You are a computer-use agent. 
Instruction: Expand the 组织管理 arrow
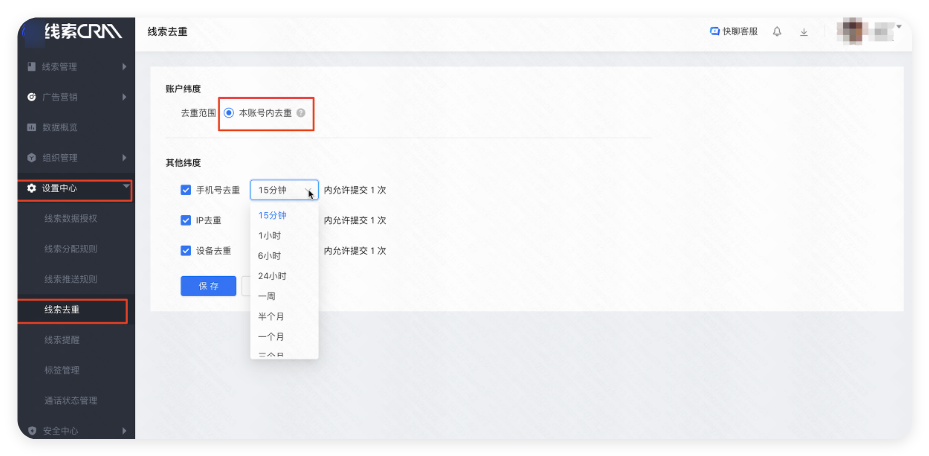coord(124,158)
